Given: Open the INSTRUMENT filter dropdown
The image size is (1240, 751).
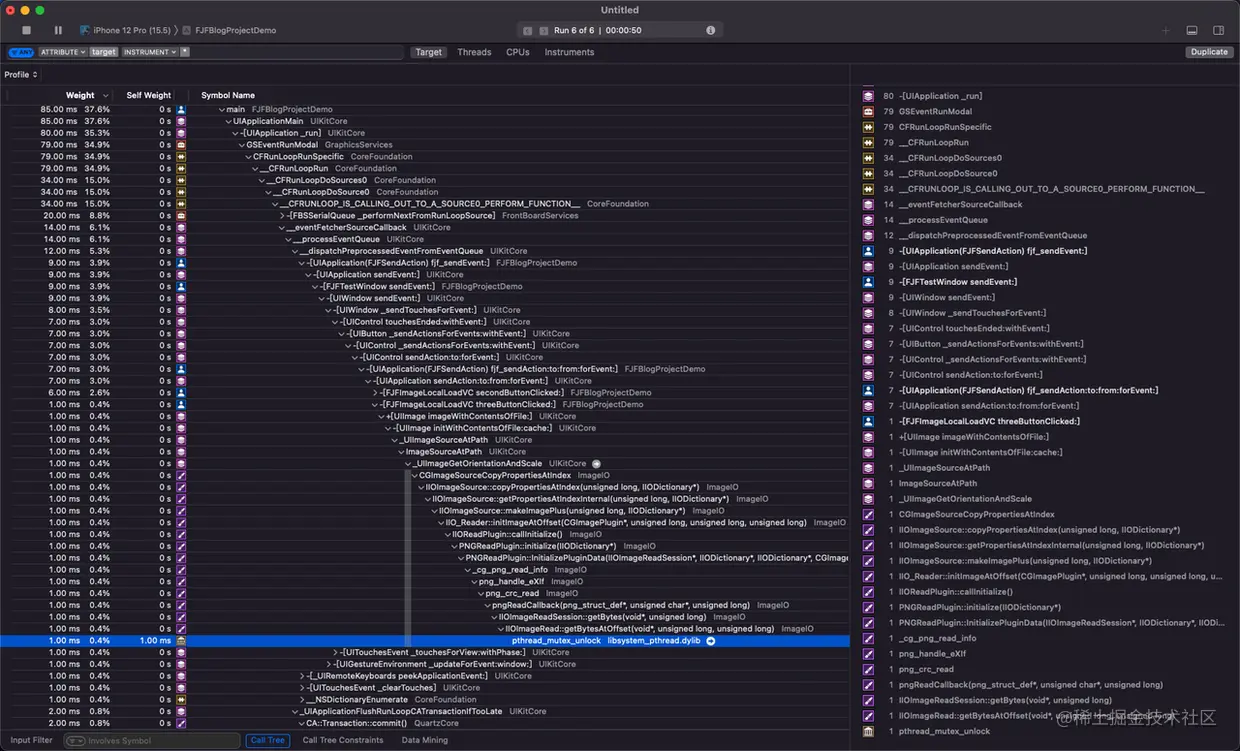Looking at the screenshot, I should [149, 52].
